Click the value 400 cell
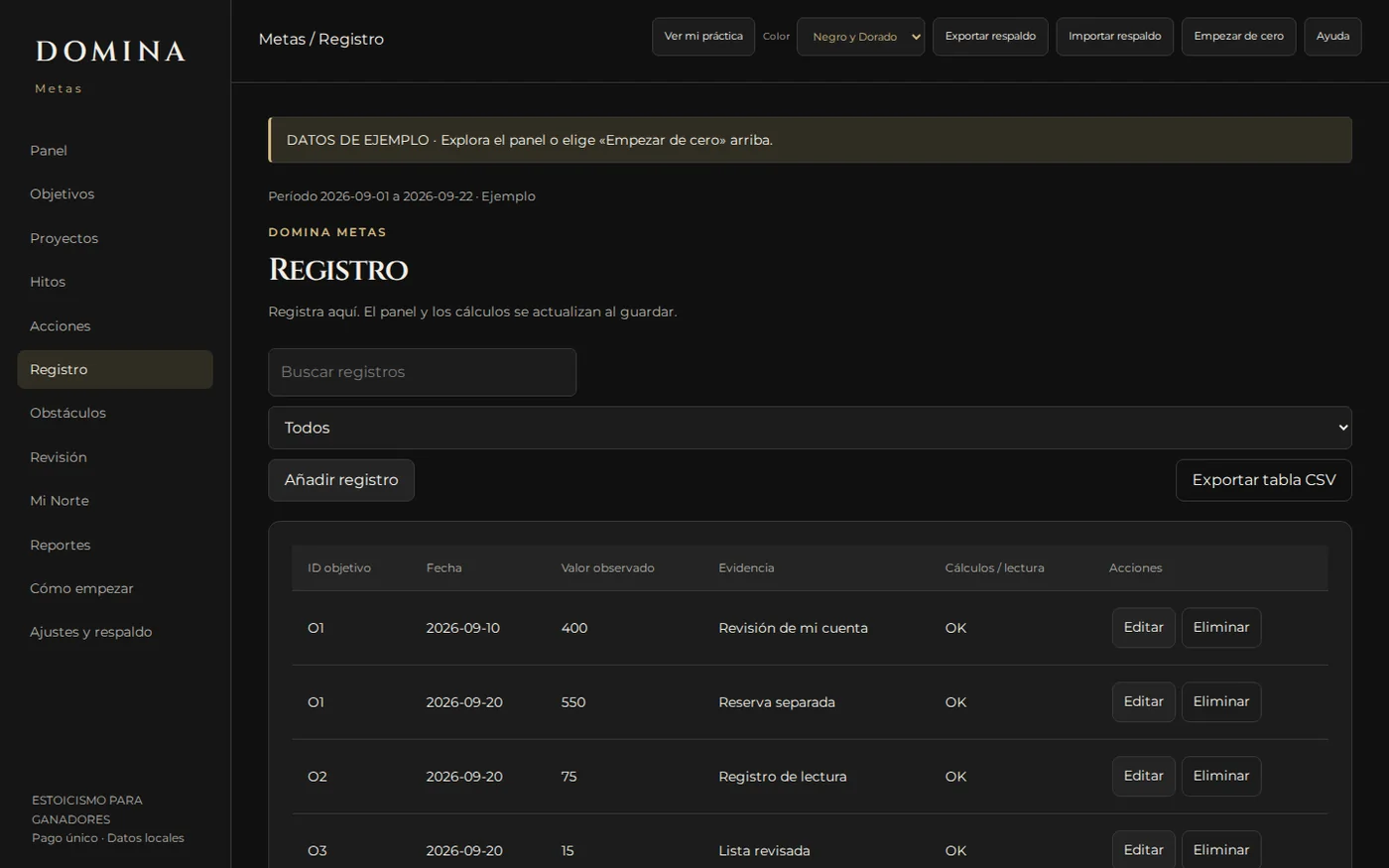The height and width of the screenshot is (868, 1389). click(x=574, y=628)
